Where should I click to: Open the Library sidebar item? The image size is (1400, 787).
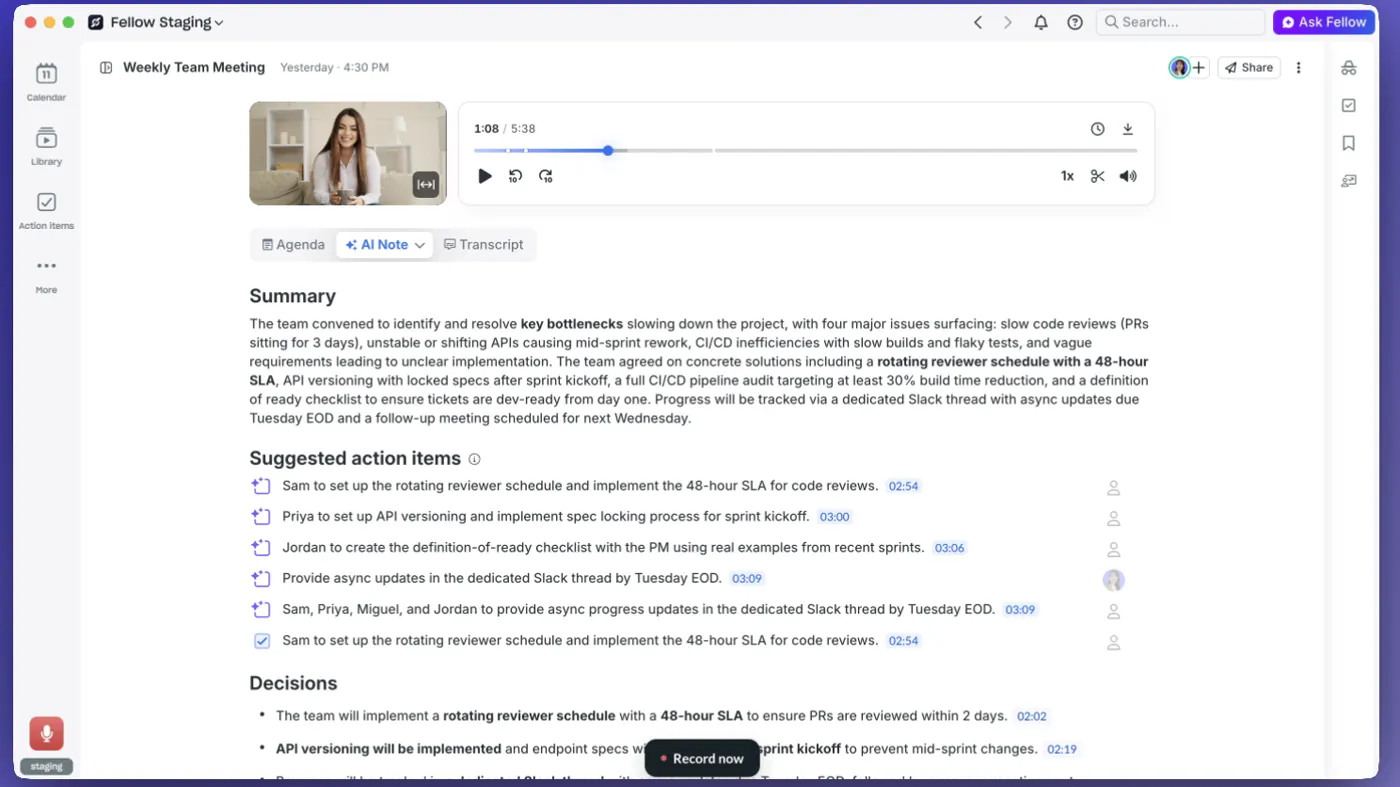coord(46,145)
